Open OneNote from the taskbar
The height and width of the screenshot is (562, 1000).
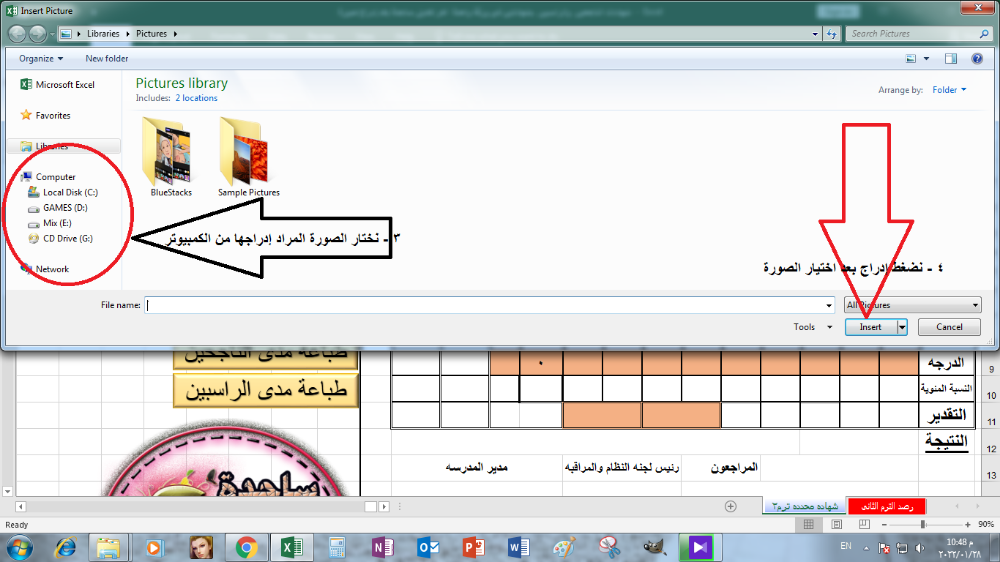[x=383, y=548]
